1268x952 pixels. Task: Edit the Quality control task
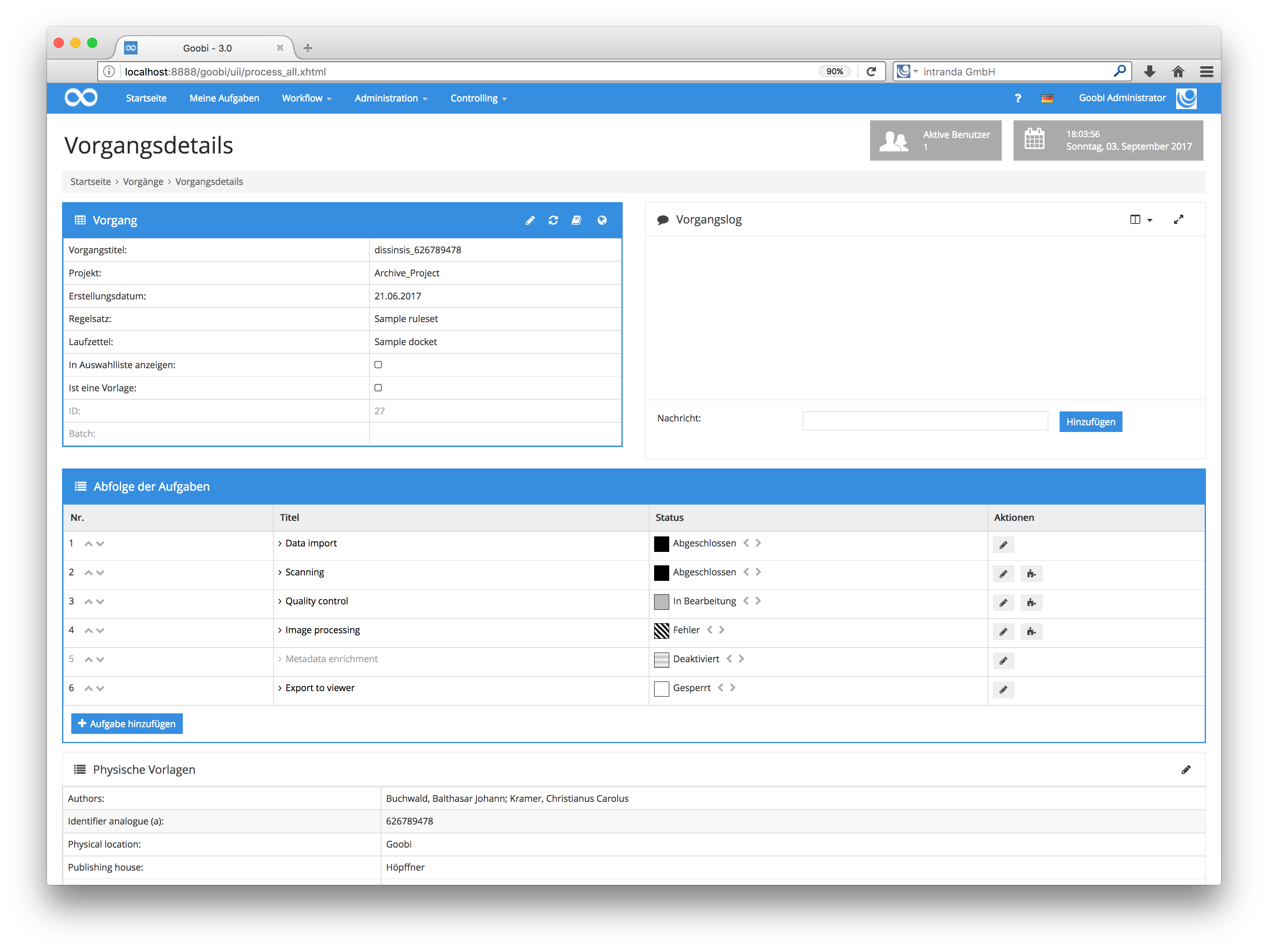click(1003, 603)
